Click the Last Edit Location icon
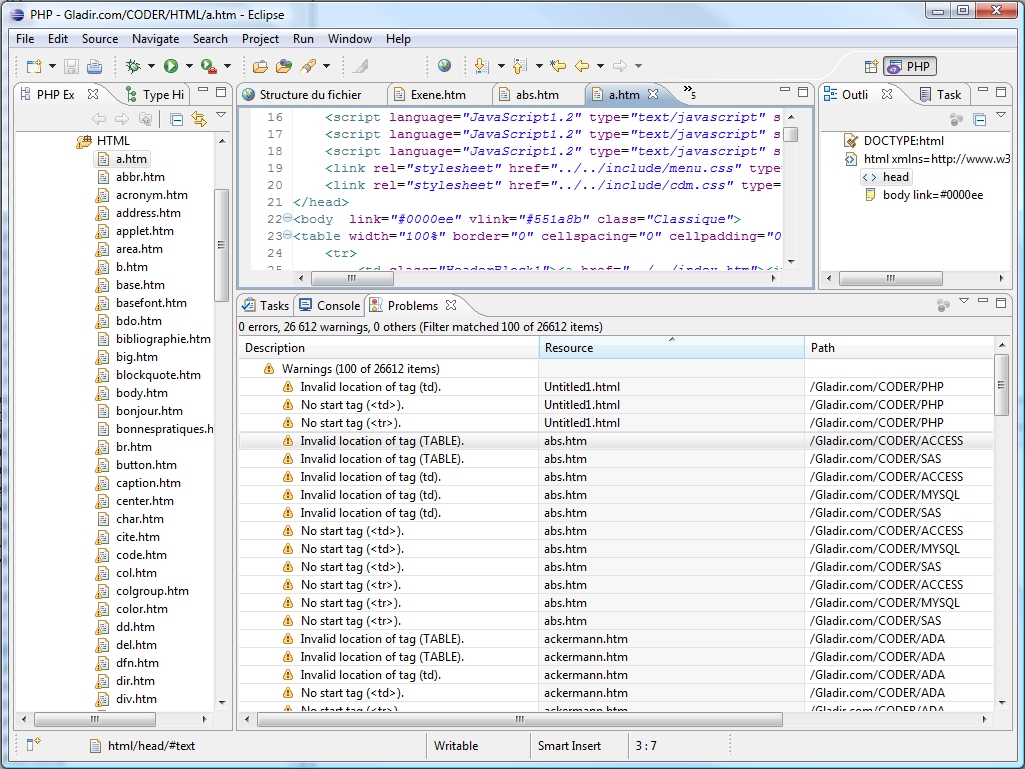1025x769 pixels. point(558,66)
